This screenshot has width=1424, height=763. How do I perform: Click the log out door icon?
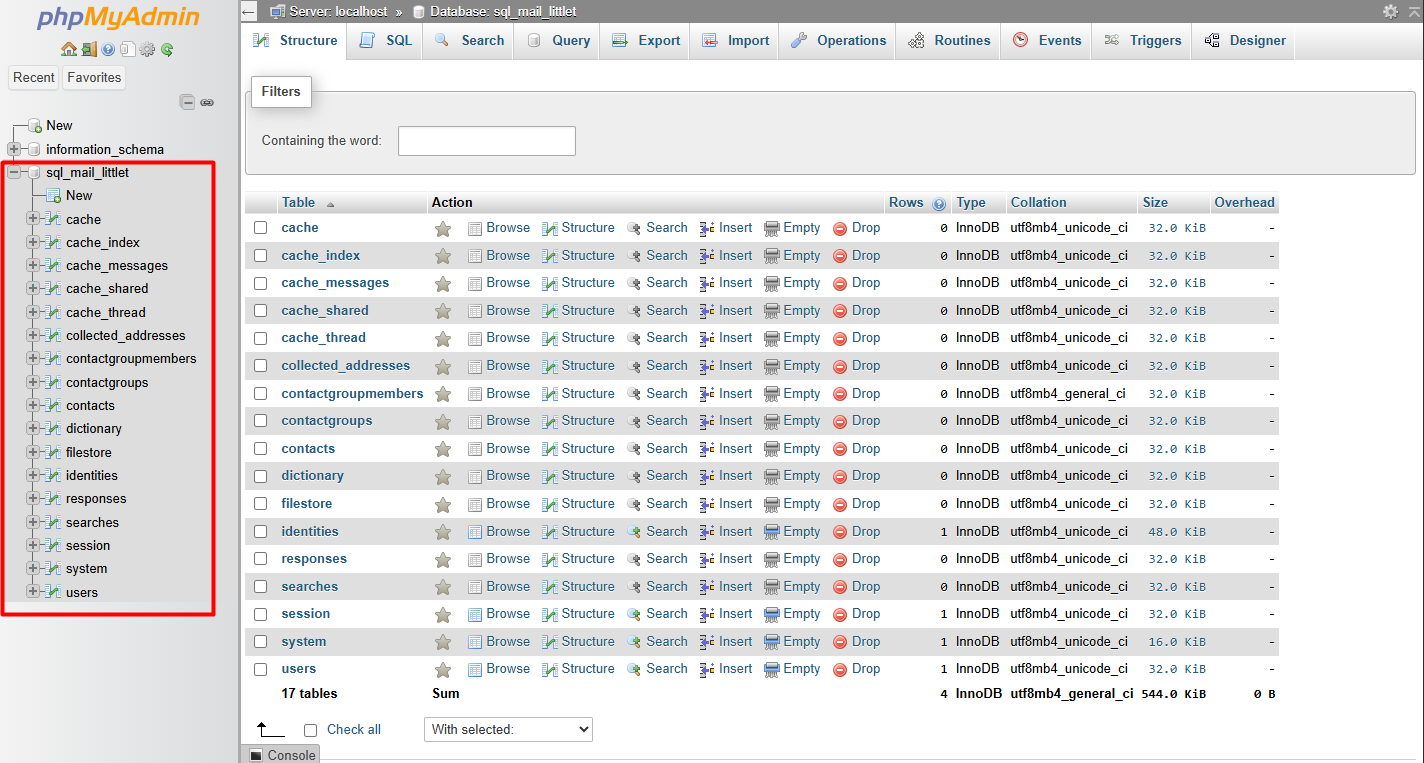(x=89, y=47)
